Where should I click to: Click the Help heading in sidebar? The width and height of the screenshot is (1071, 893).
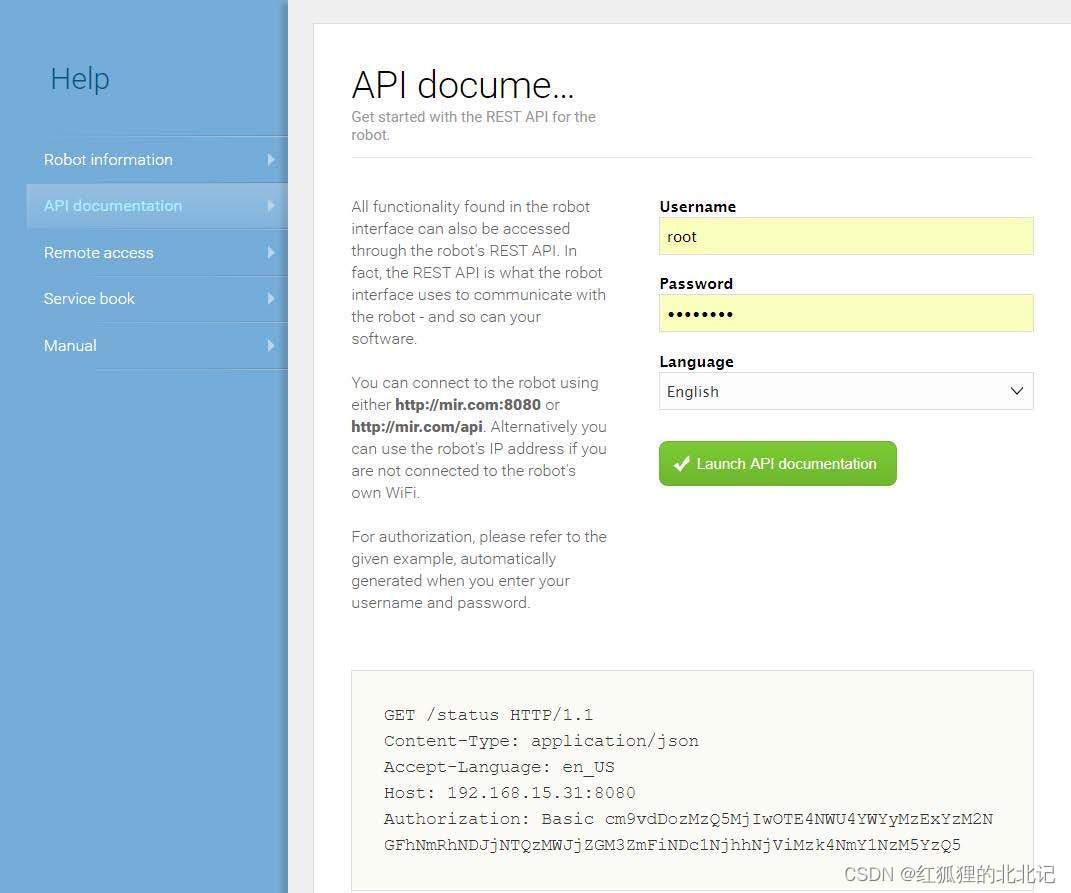click(80, 79)
